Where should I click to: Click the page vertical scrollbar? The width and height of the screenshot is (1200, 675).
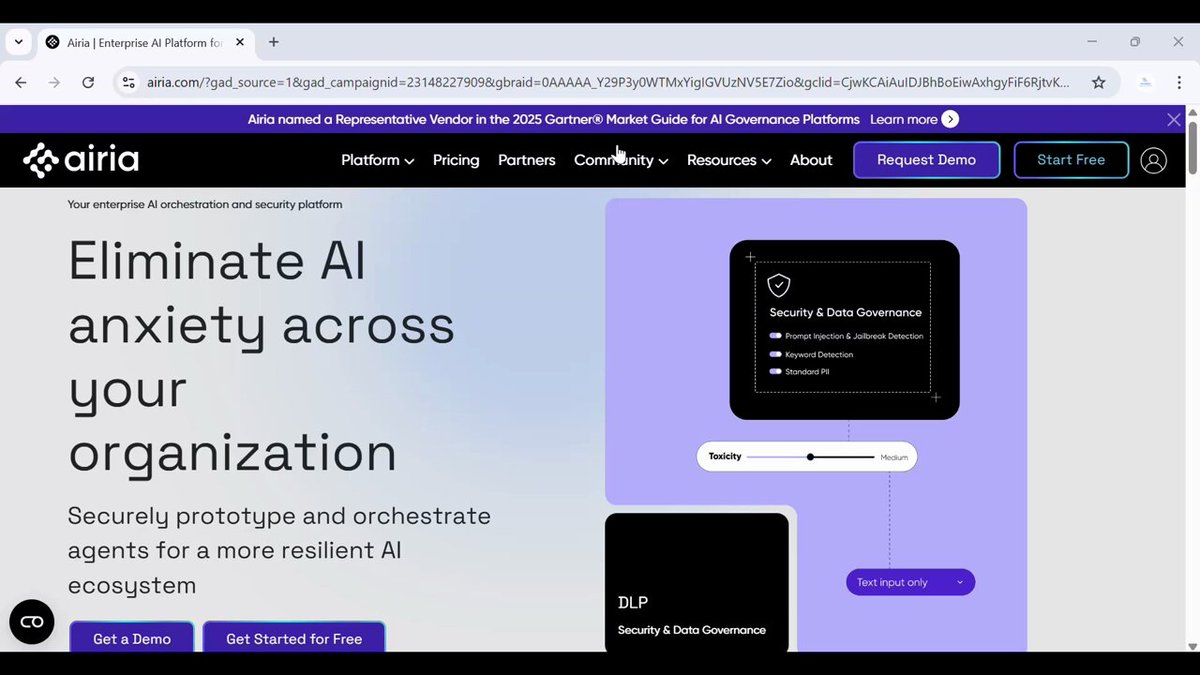1191,148
